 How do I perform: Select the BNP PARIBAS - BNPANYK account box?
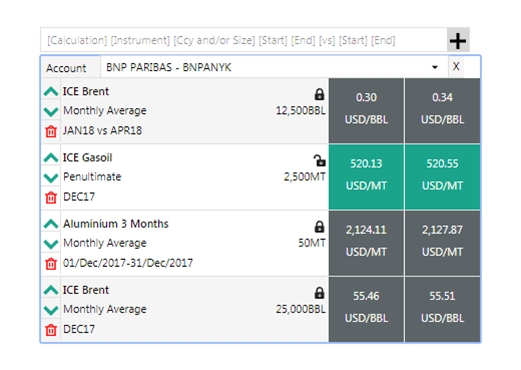274,67
